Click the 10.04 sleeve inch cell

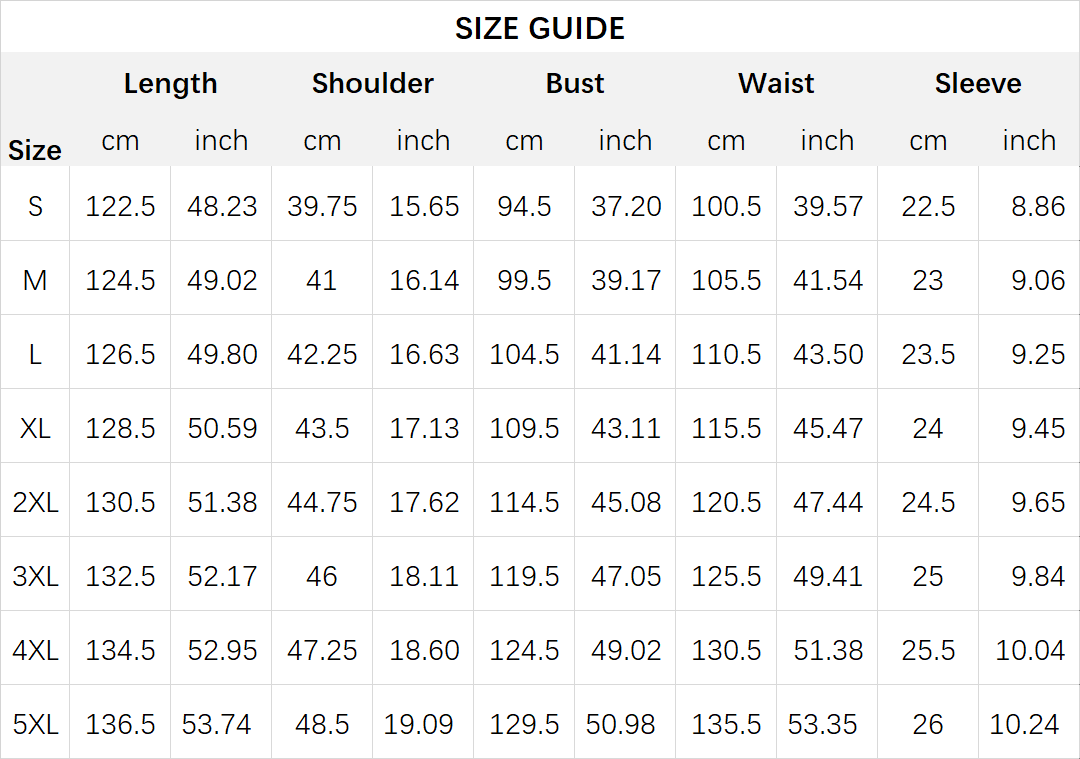(1030, 650)
